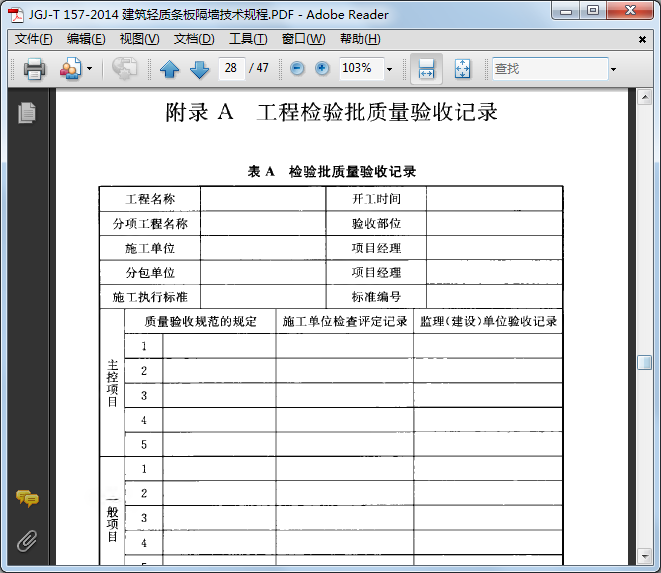Open the 帮助(H) menu
661x573 pixels.
[x=360, y=39]
